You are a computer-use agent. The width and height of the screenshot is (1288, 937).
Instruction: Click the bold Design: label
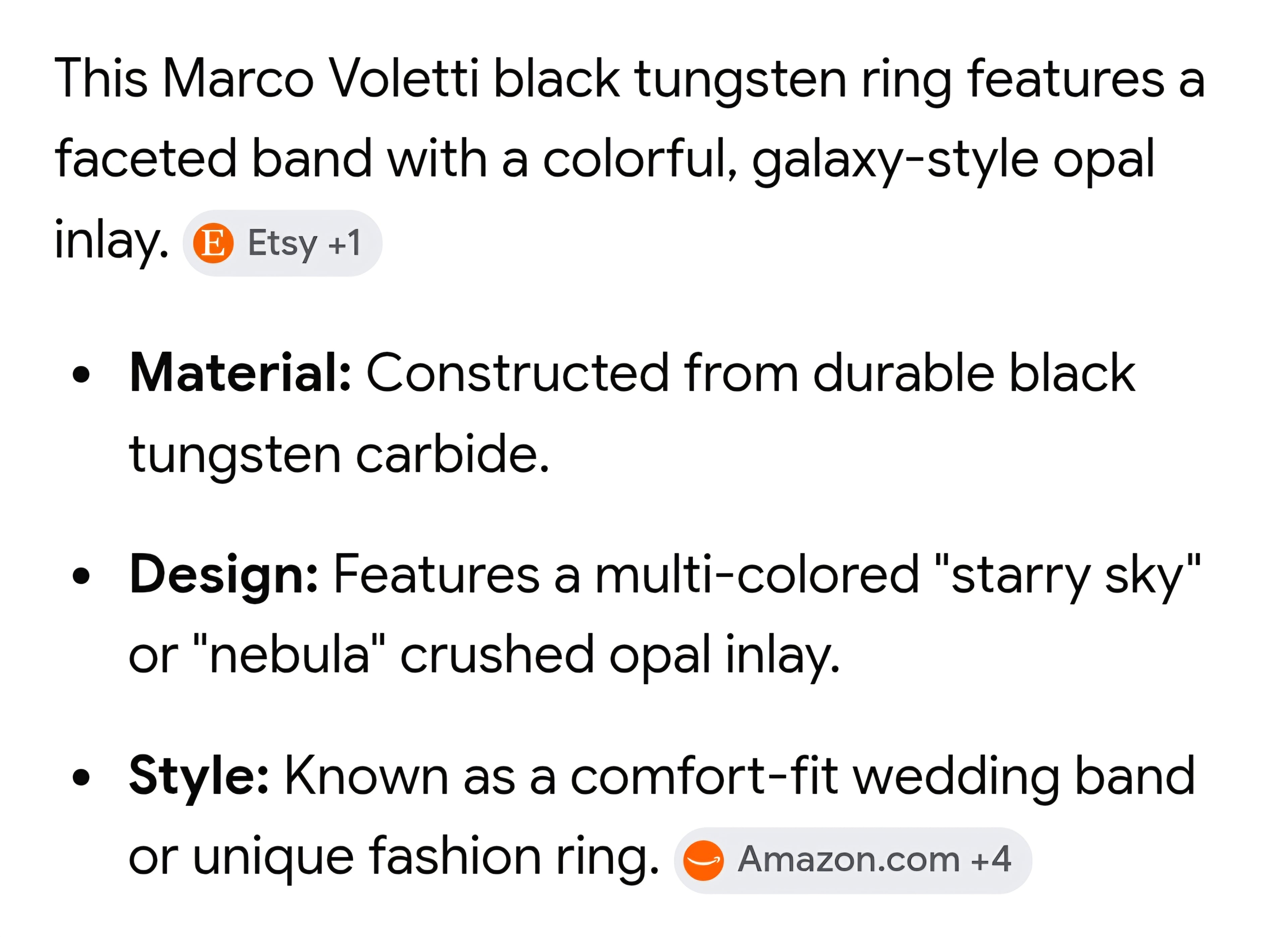tap(223, 575)
